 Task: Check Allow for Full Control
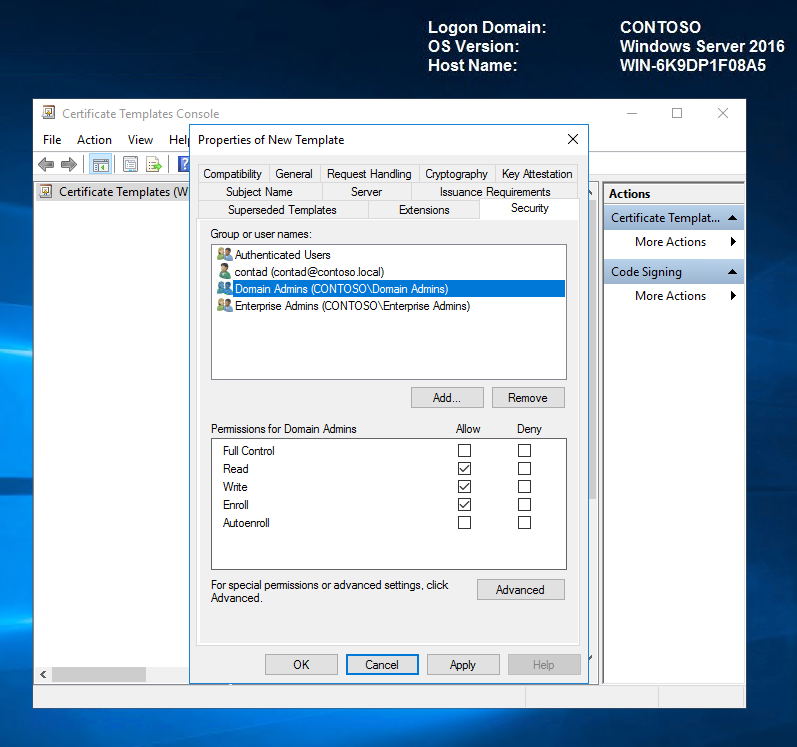(464, 450)
